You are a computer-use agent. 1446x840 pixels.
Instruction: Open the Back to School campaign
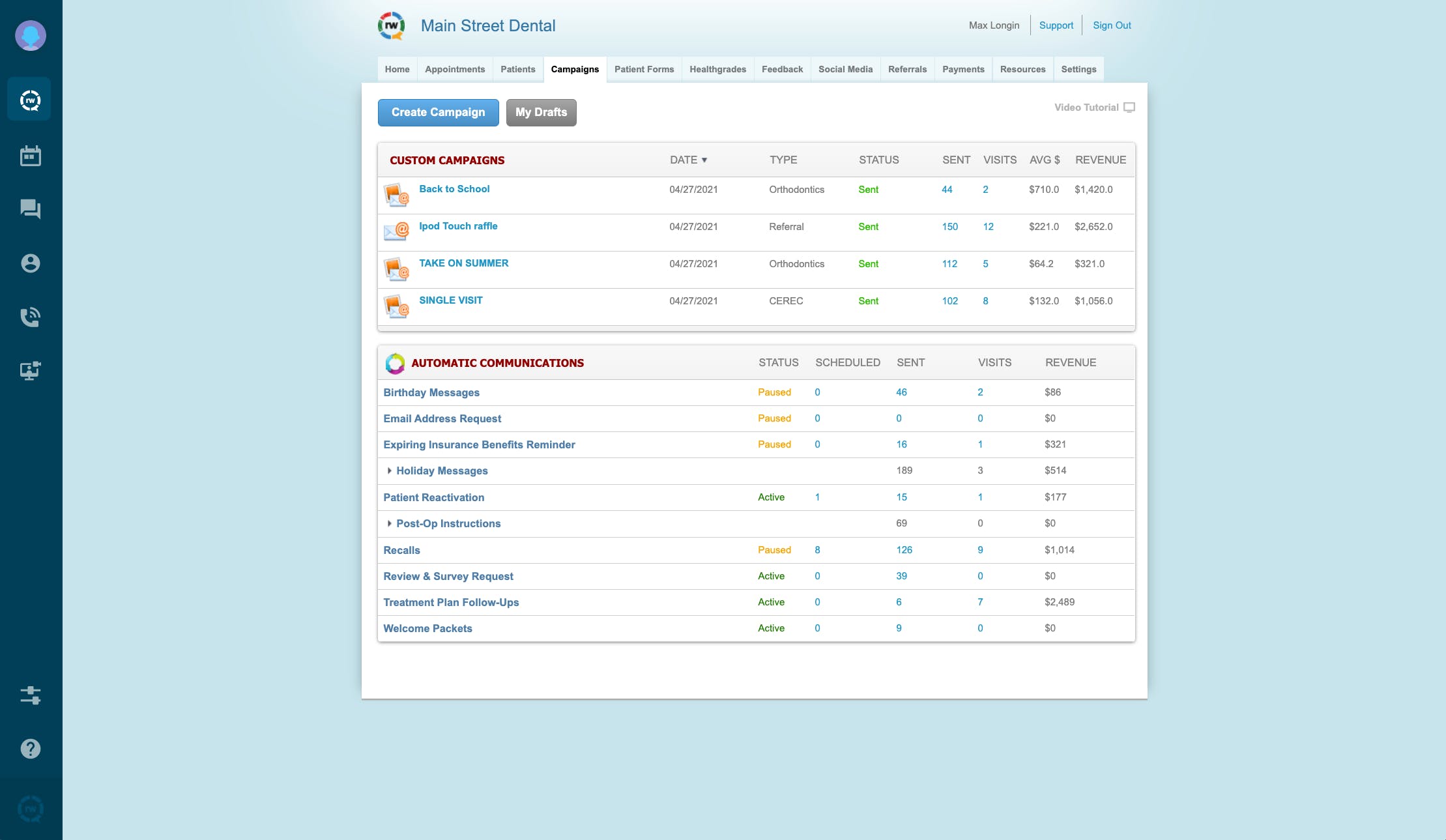click(454, 189)
